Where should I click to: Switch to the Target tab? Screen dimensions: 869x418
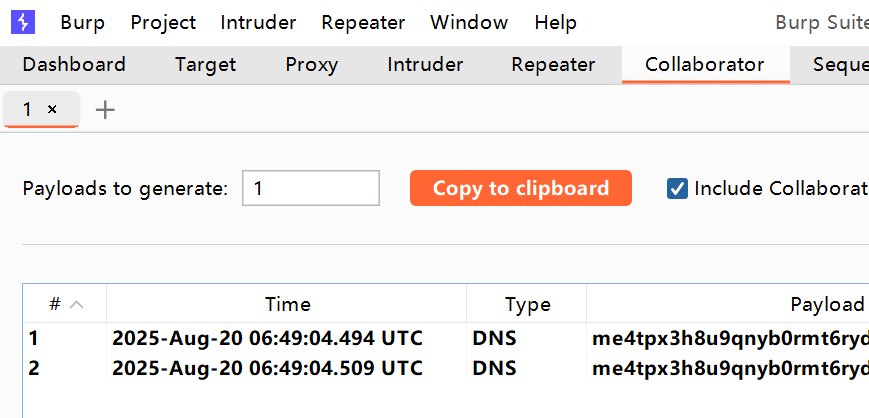click(206, 65)
